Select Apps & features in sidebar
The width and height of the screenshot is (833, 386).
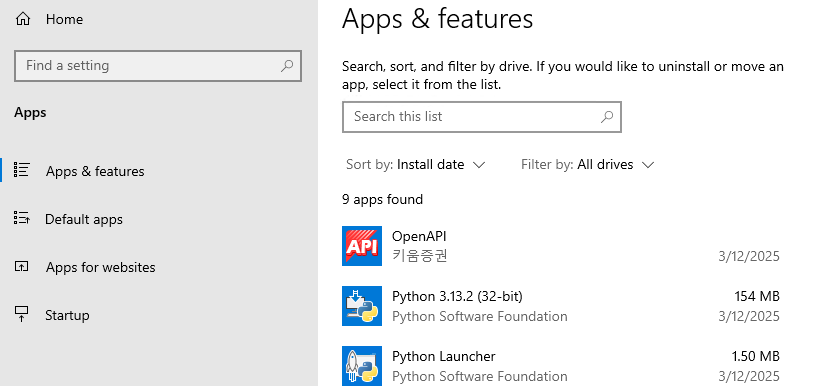[95, 171]
